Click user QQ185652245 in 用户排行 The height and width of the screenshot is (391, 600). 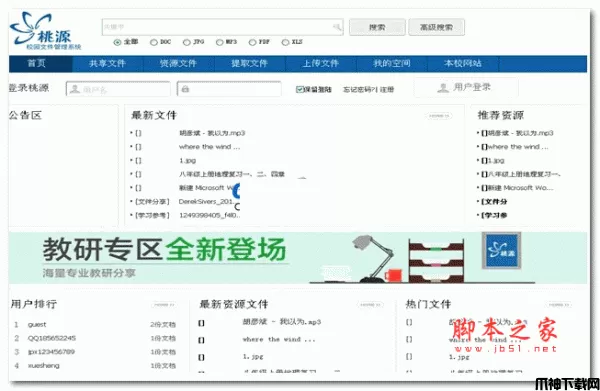(x=52, y=338)
